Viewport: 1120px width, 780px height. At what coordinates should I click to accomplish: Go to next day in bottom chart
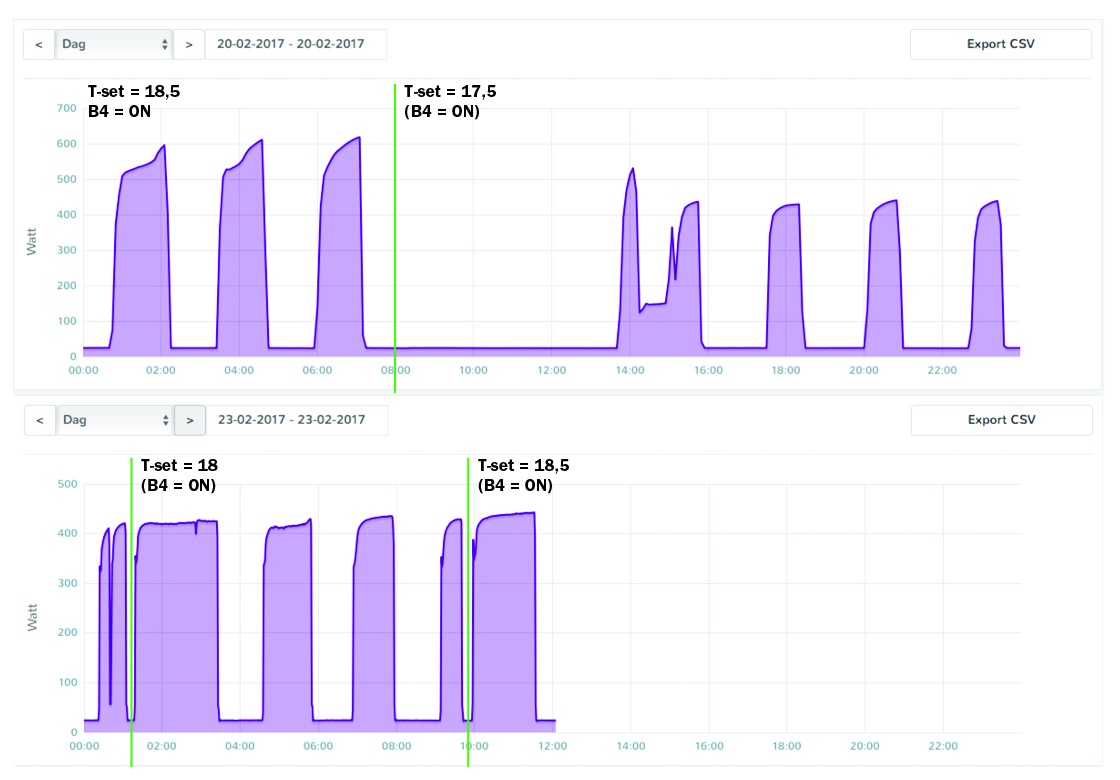(x=190, y=420)
